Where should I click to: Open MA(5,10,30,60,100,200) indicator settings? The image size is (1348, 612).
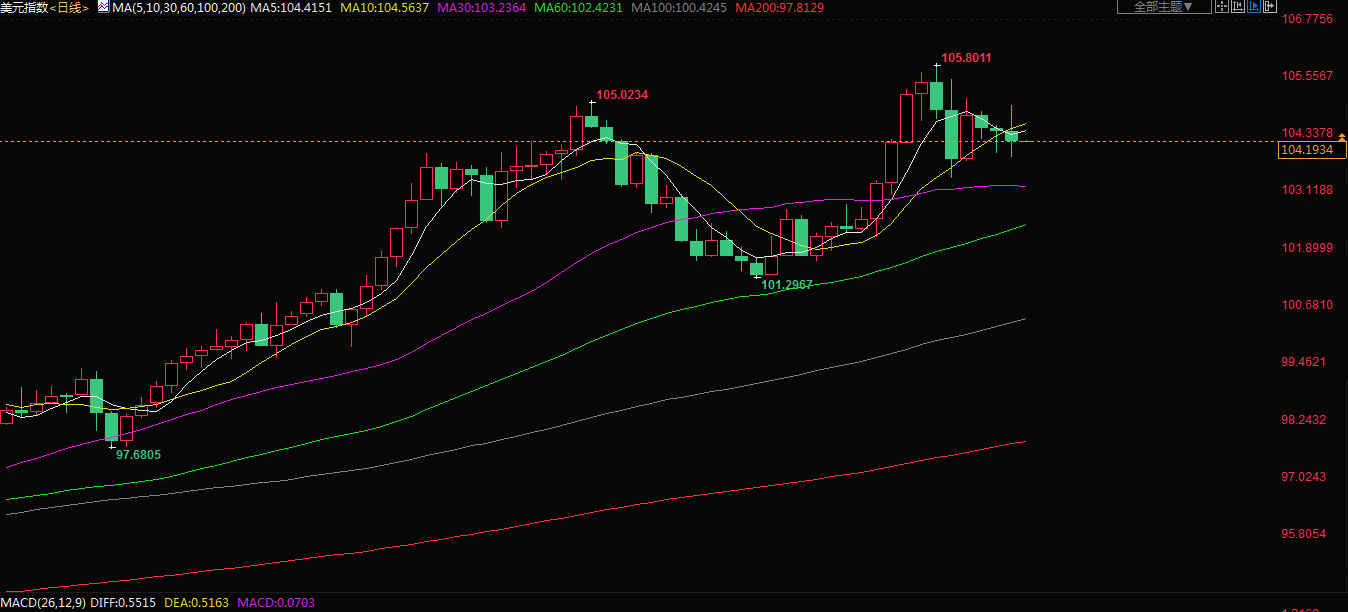tap(179, 7)
